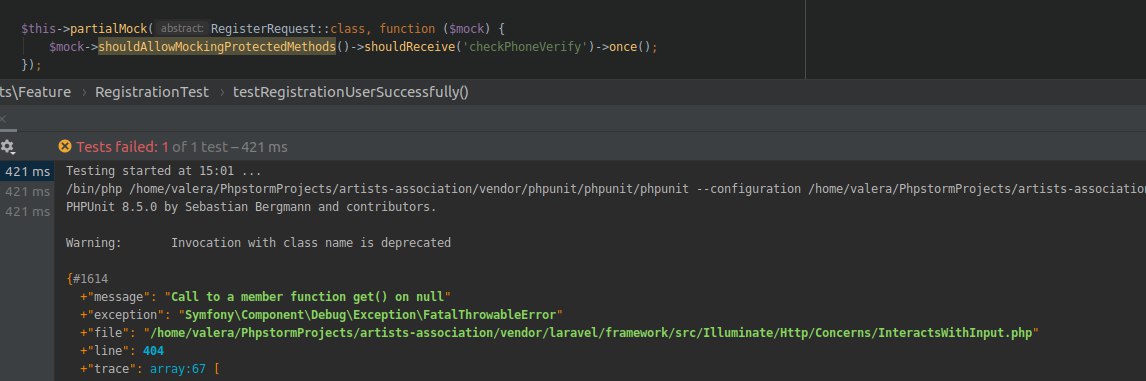
Task: Place the cursor on shouldAllowMockingProtectedMethods
Action: click(217, 47)
